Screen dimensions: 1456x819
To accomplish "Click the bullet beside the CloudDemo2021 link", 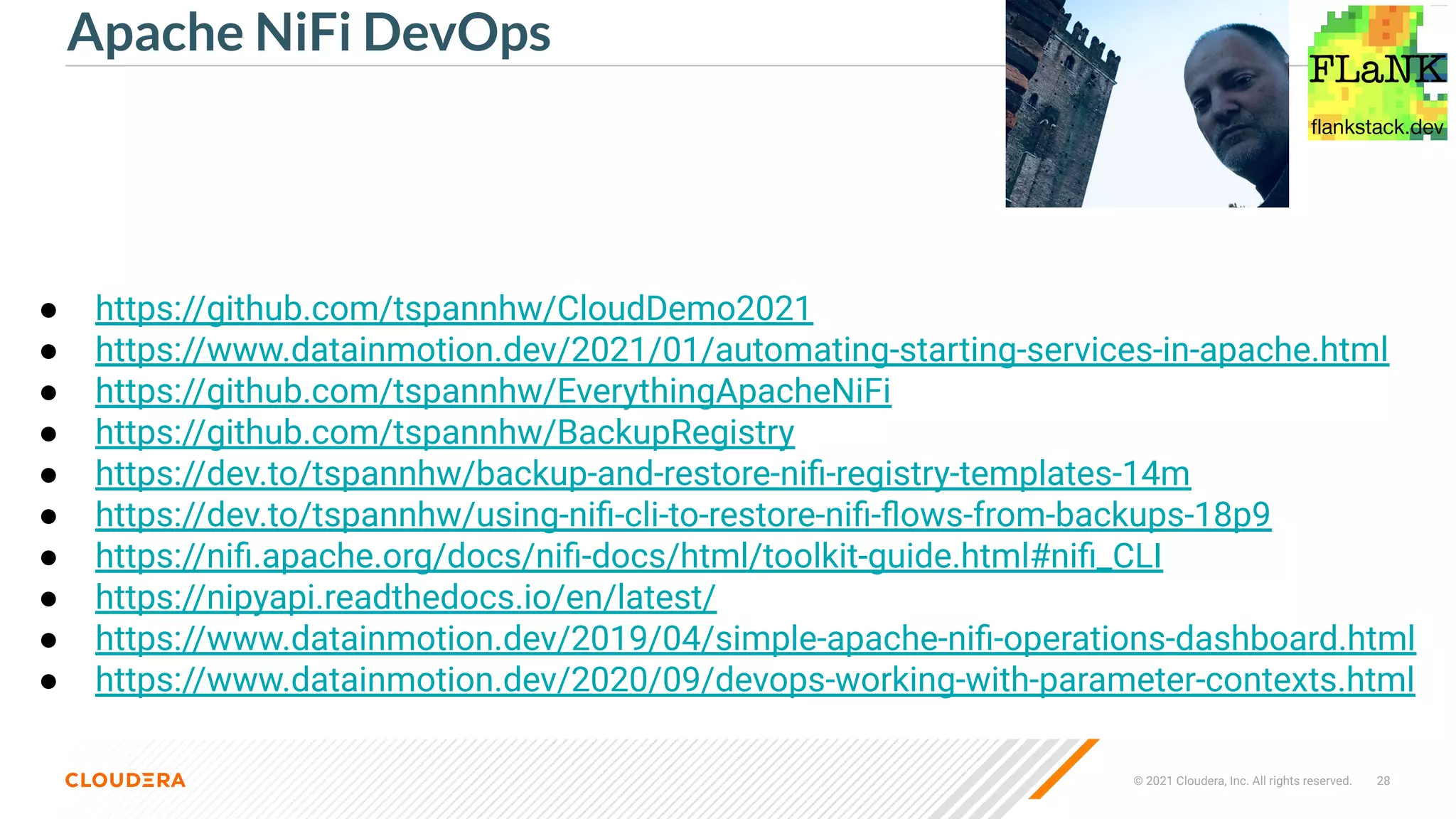I will pyautogui.click(x=48, y=310).
